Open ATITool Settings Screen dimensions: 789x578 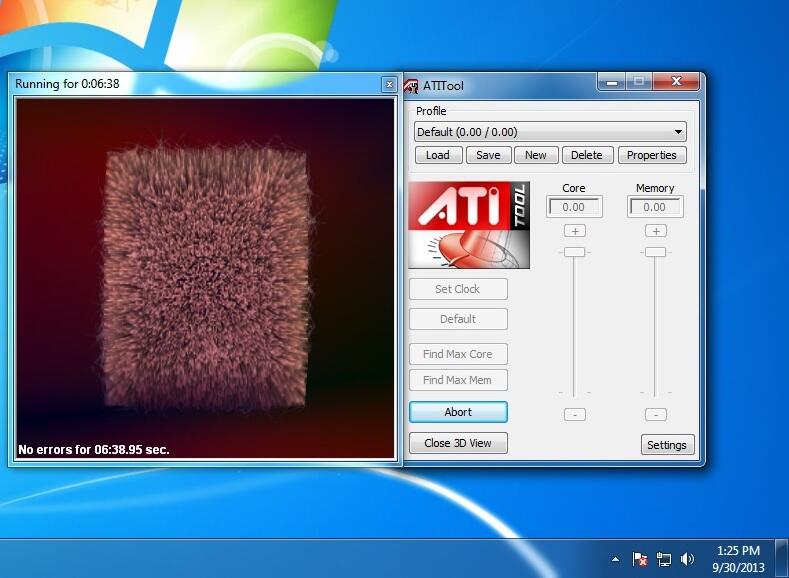[x=667, y=445]
